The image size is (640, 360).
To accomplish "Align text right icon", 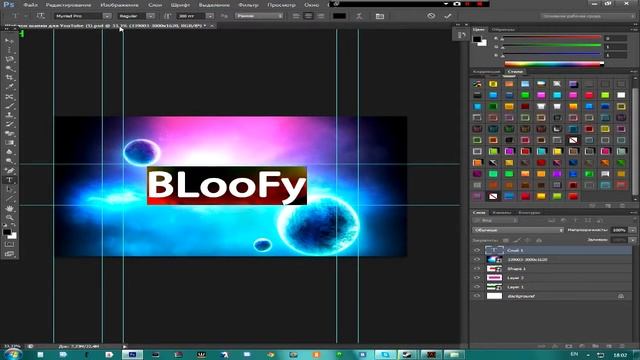I will point(321,16).
